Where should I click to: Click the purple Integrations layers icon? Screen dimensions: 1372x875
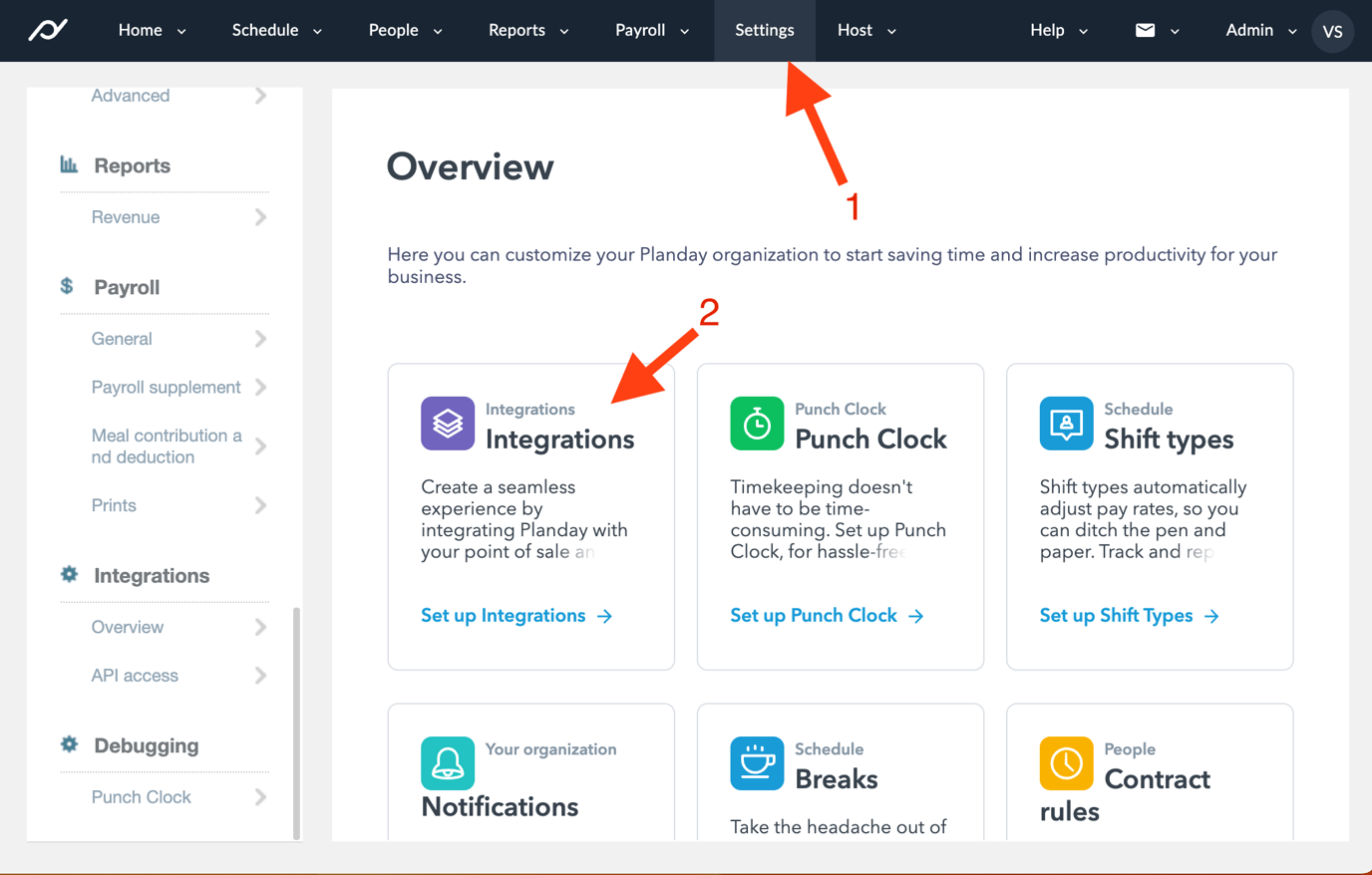(447, 423)
